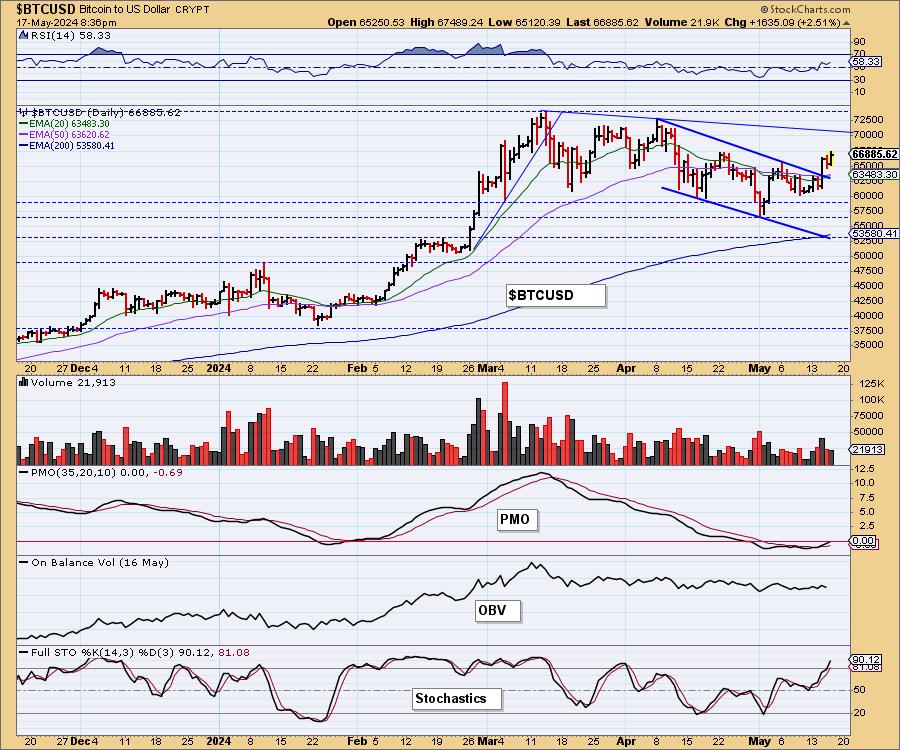Click the On Balance Vol (16 May) legend label

(100, 562)
